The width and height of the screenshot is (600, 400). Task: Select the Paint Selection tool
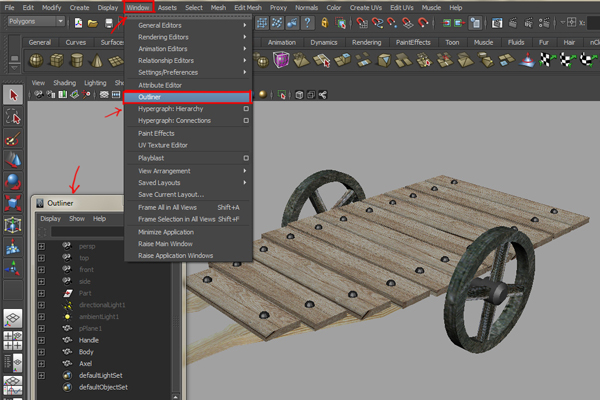pos(13,139)
